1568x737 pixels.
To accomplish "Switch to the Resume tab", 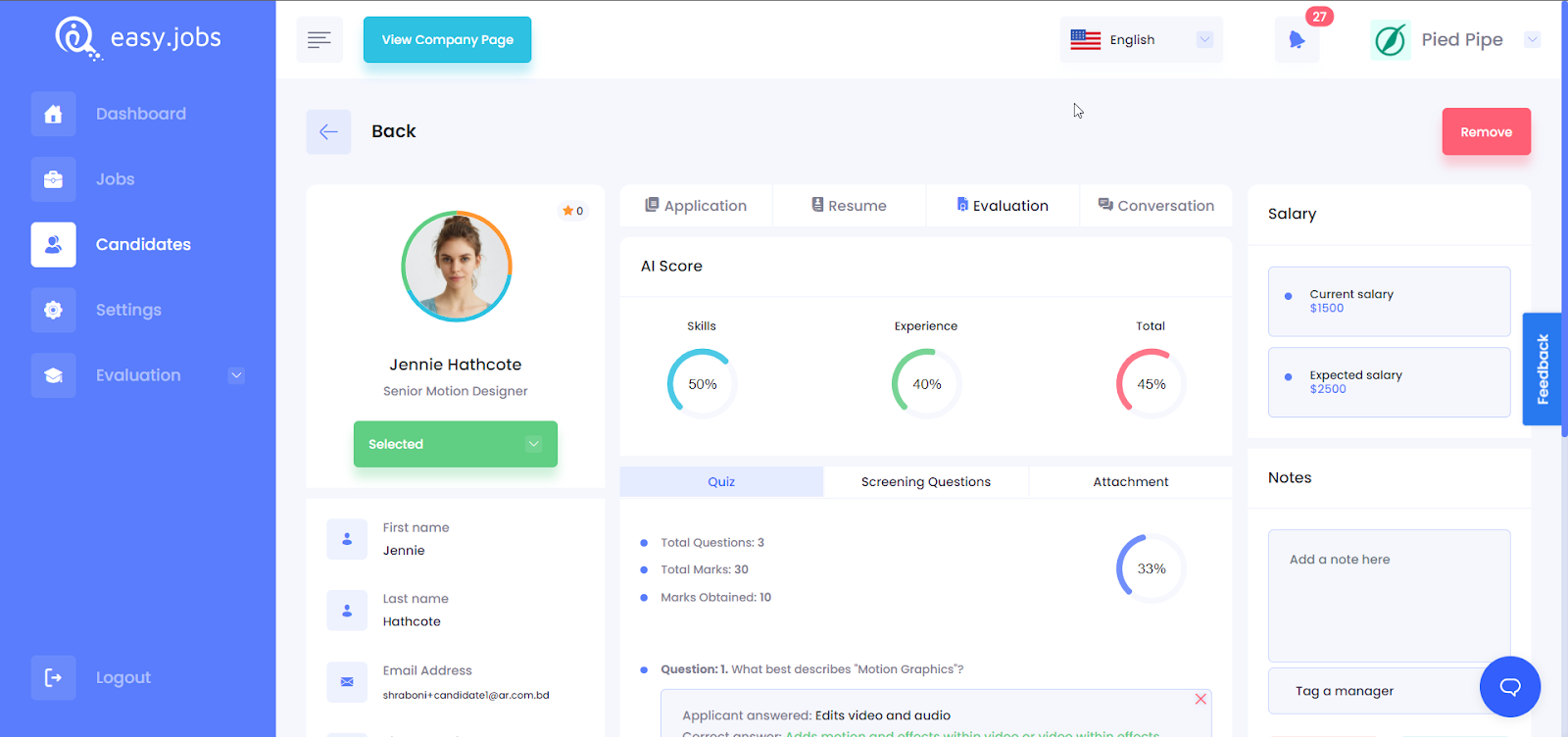I will [x=849, y=206].
